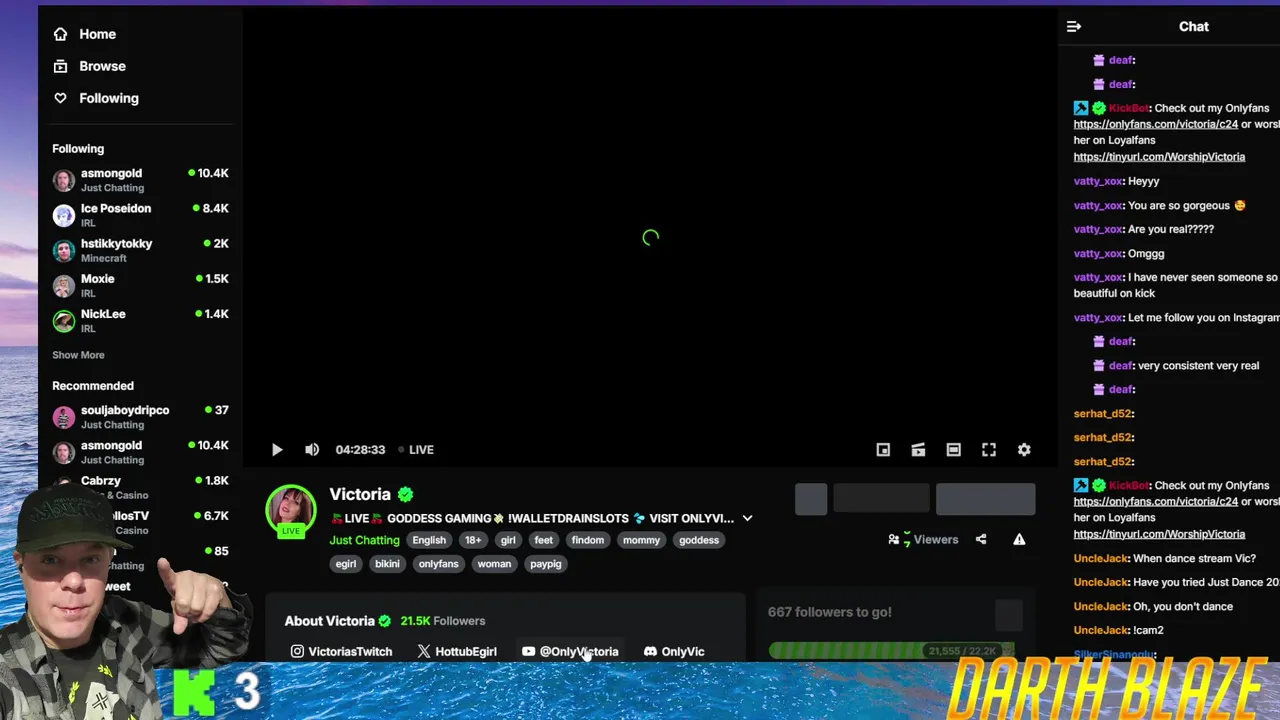Click UncleJack username saying !cam2
Viewport: 1280px width, 720px height.
coord(1101,630)
